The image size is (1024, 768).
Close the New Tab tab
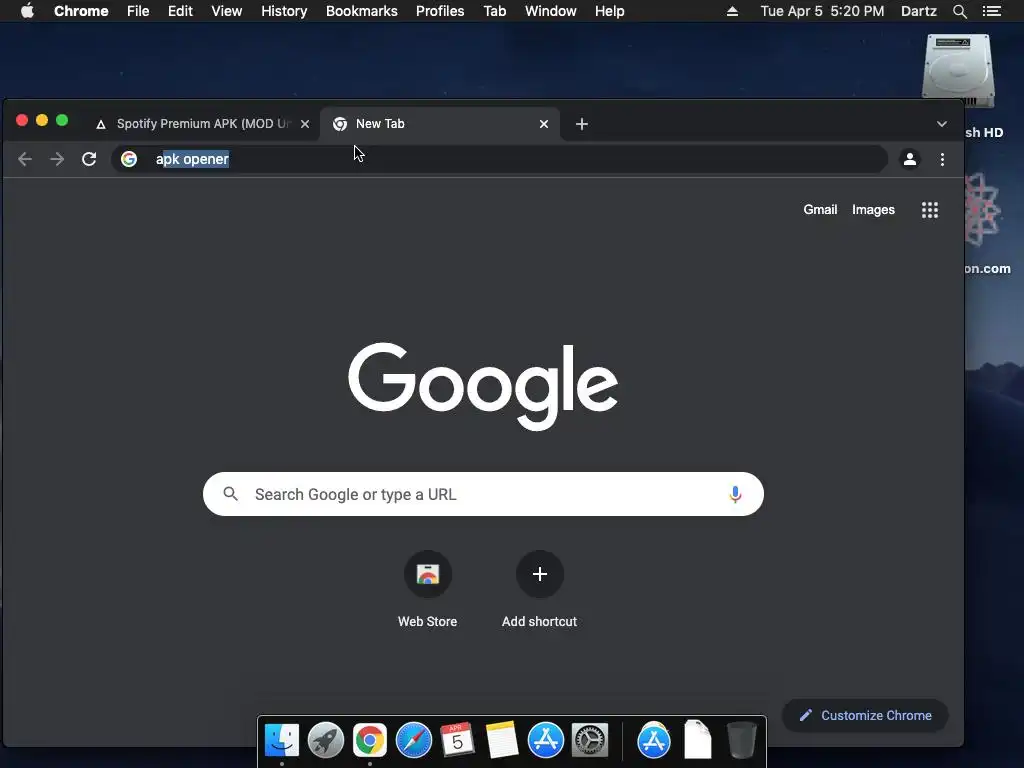coord(544,124)
